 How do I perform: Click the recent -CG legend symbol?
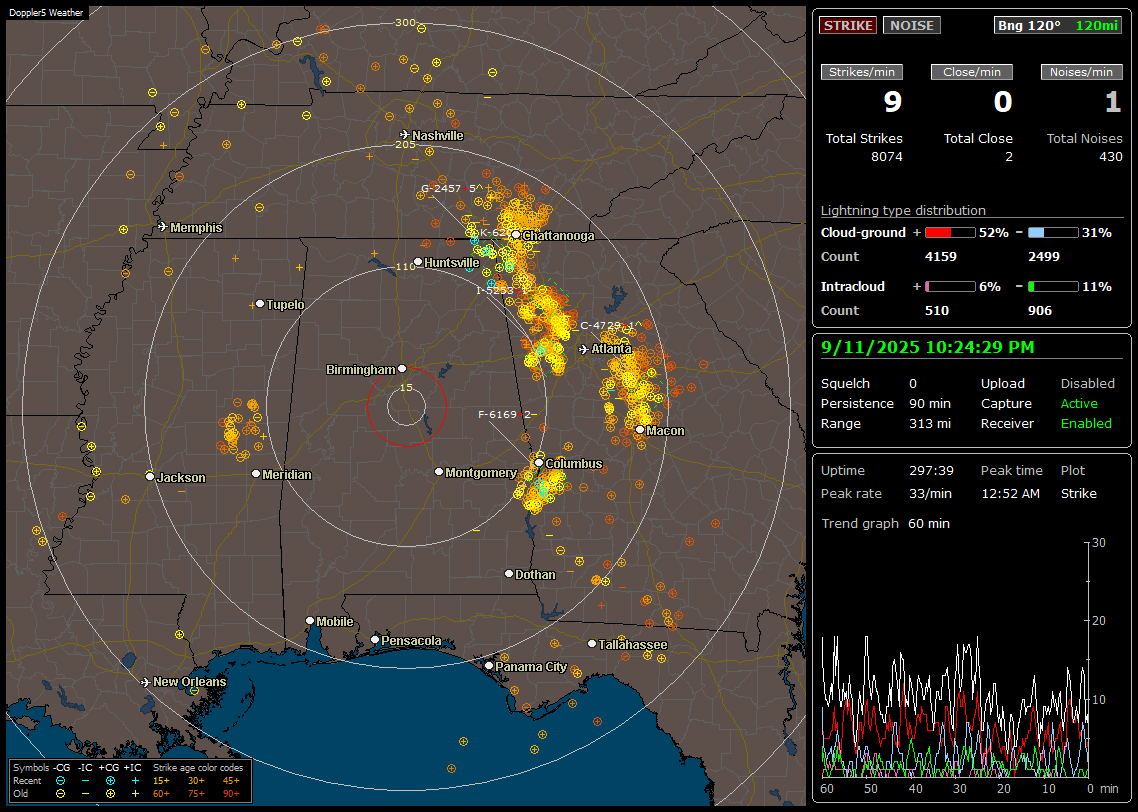tap(60, 781)
